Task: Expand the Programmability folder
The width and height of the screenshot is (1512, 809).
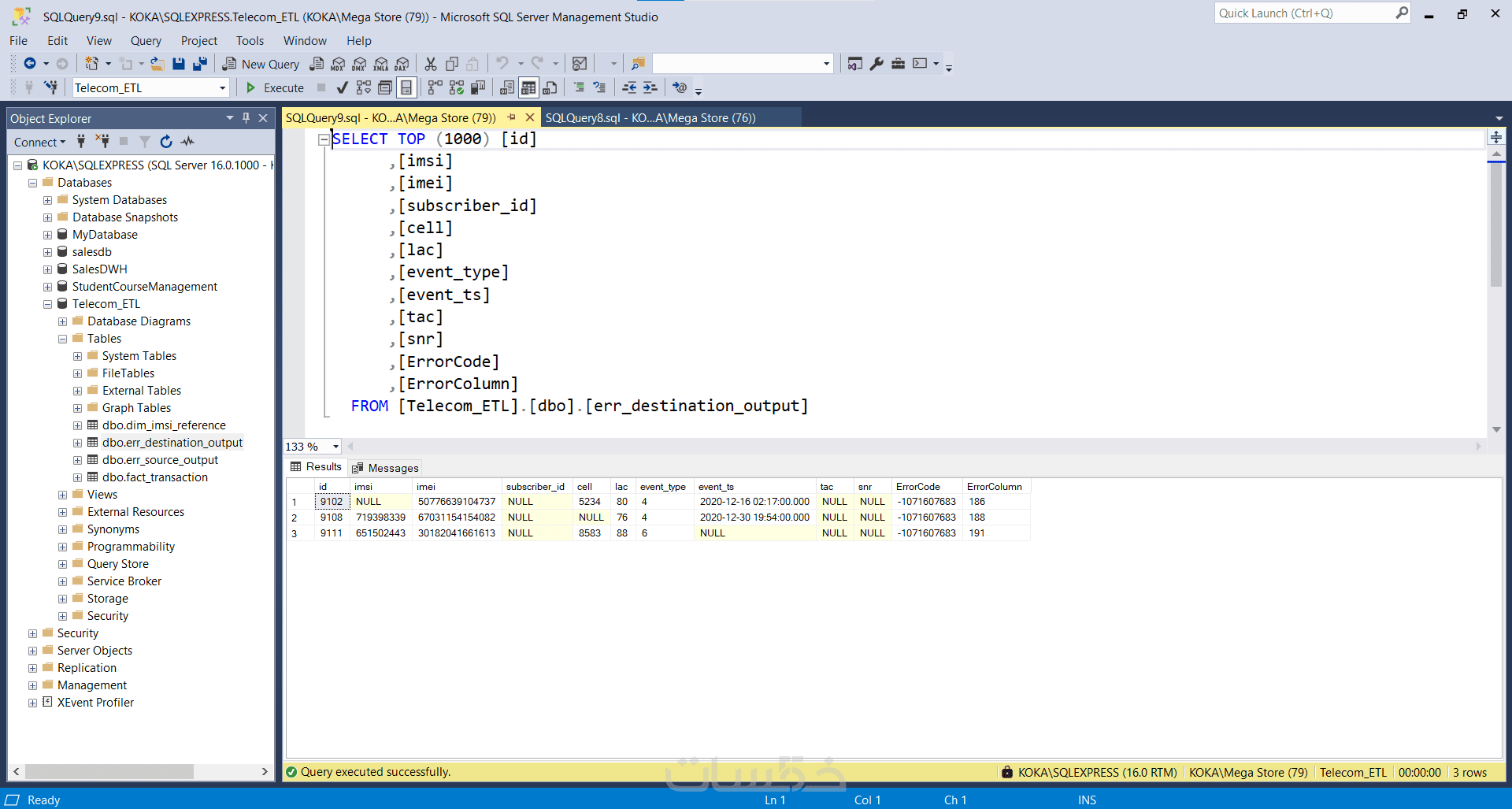Action: (62, 547)
